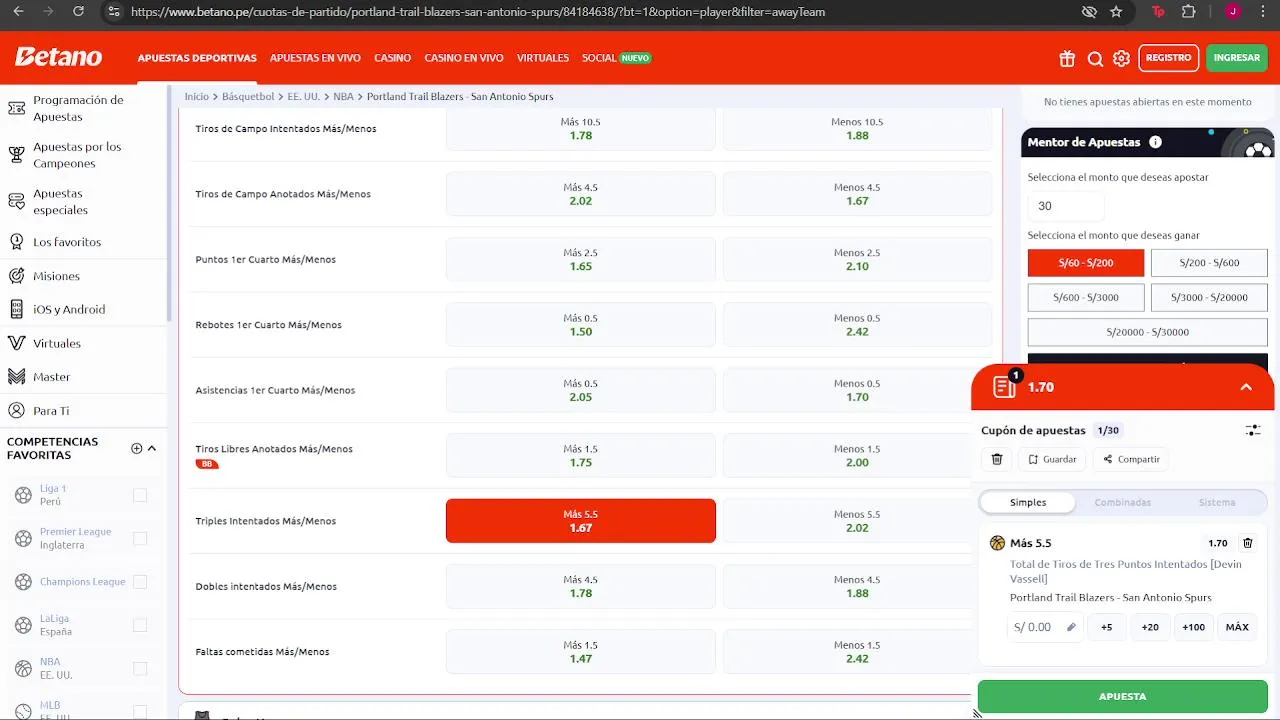Viewport: 1280px width, 720px height.
Task: Check the Liga 1 Perú checkbox
Action: [140, 495]
